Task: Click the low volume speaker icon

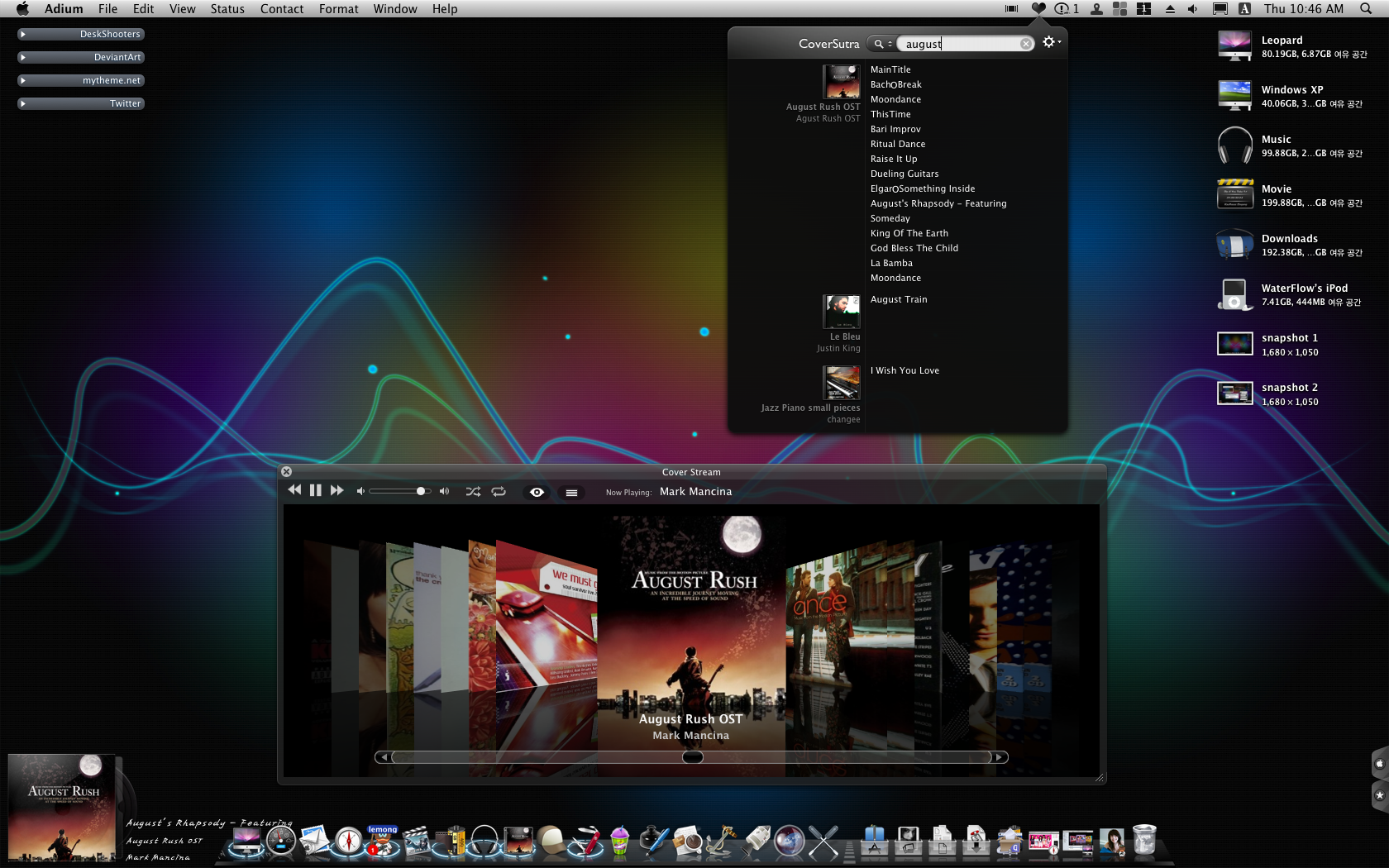Action: 360,491
